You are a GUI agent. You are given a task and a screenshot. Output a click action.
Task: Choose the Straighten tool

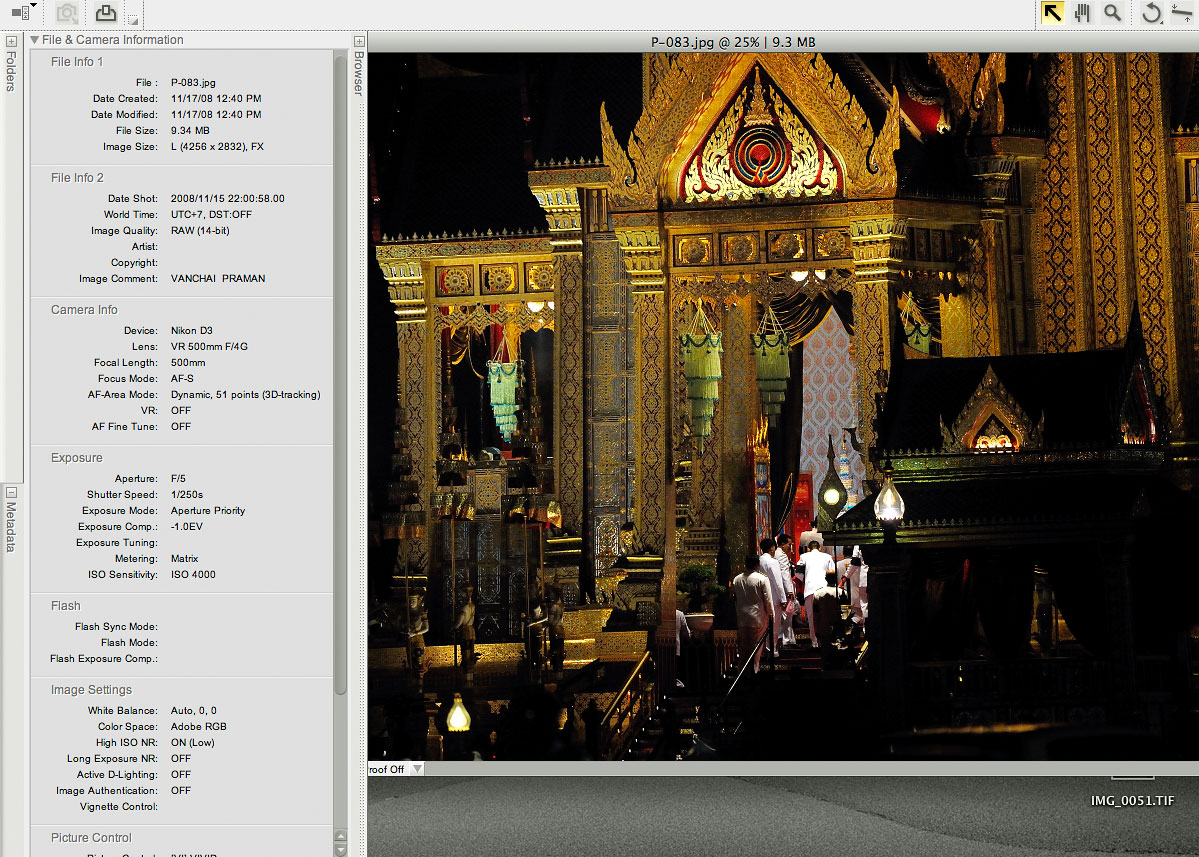pos(1182,13)
